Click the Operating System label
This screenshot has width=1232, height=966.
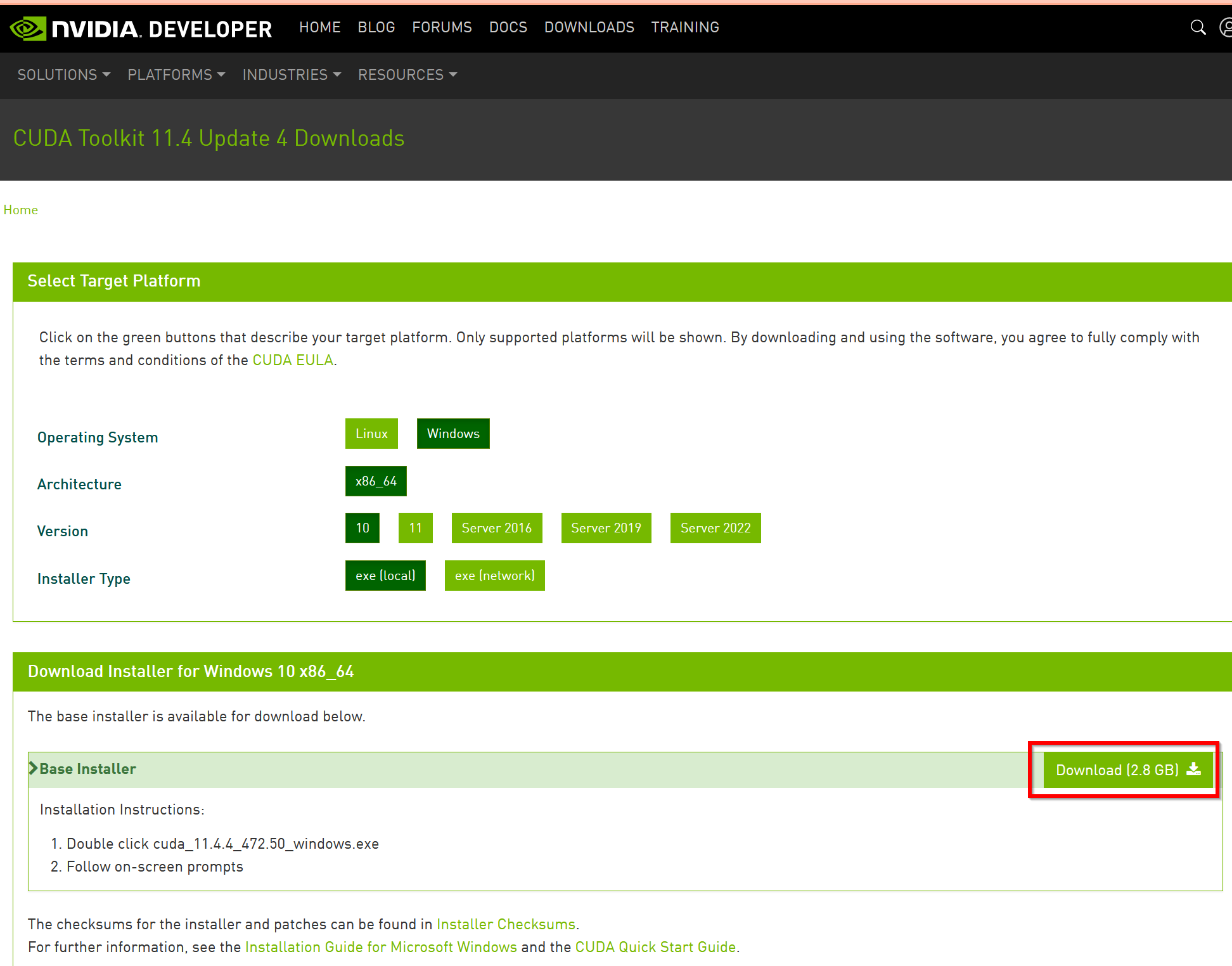98,437
